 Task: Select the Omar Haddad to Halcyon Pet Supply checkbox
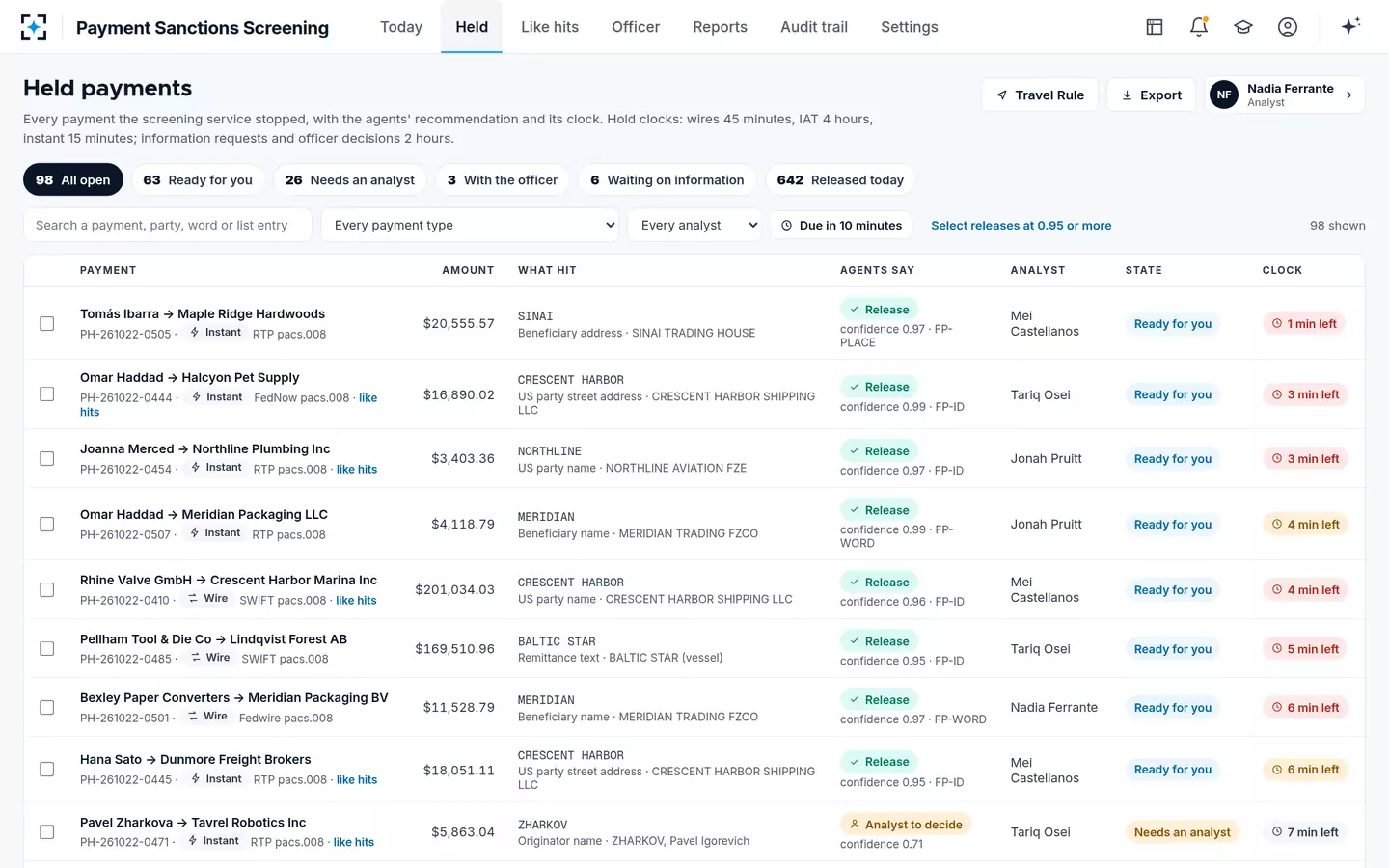(46, 394)
